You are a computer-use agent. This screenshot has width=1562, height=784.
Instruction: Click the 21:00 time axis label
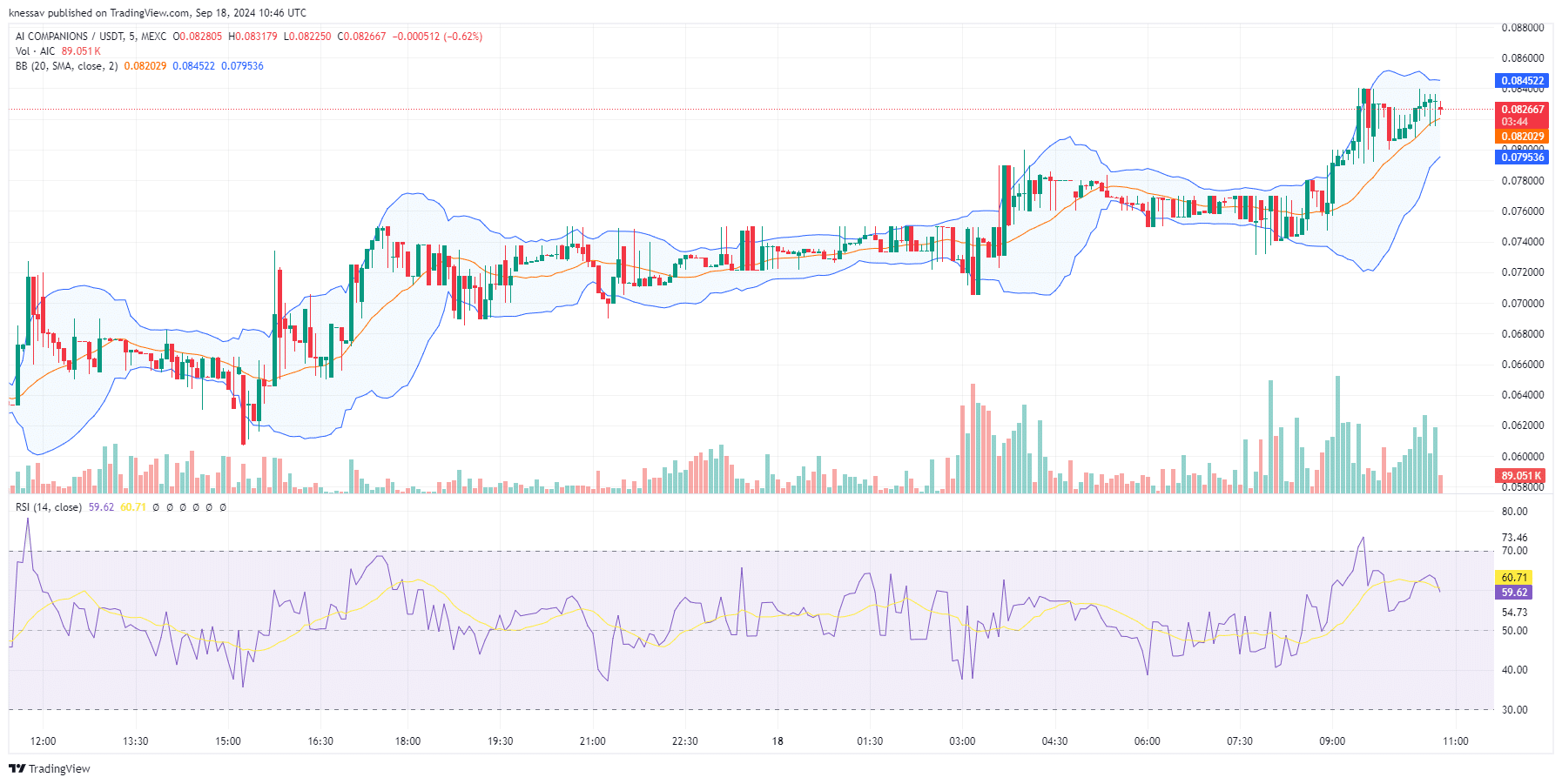592,741
